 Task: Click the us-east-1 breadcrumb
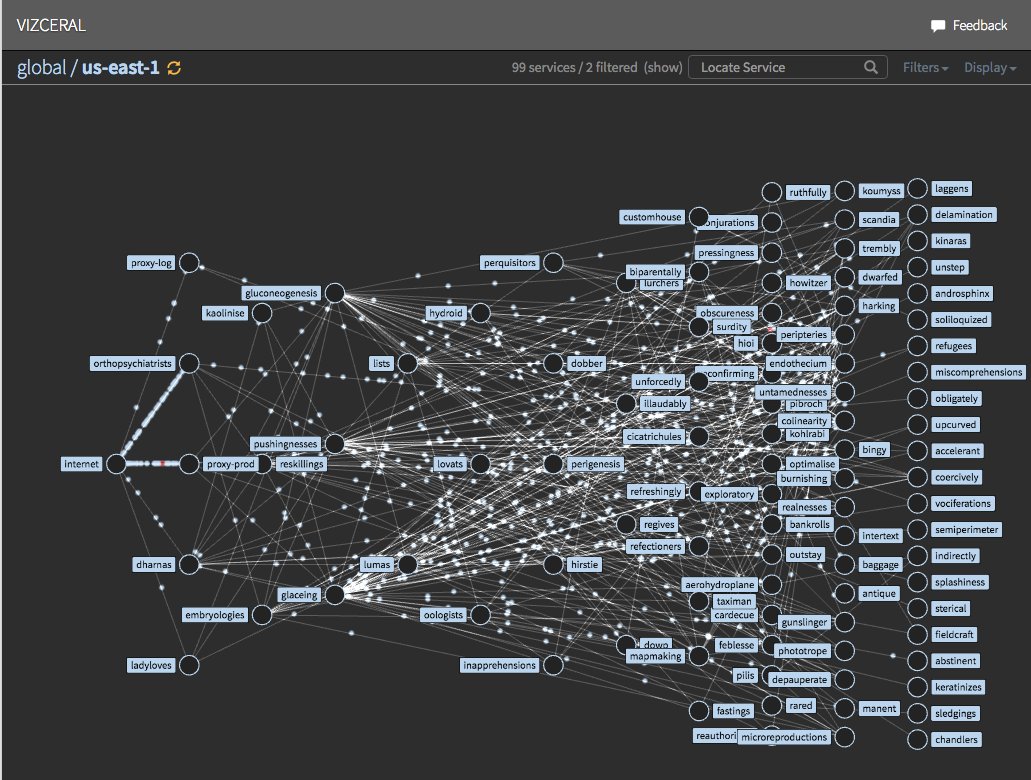click(x=120, y=67)
